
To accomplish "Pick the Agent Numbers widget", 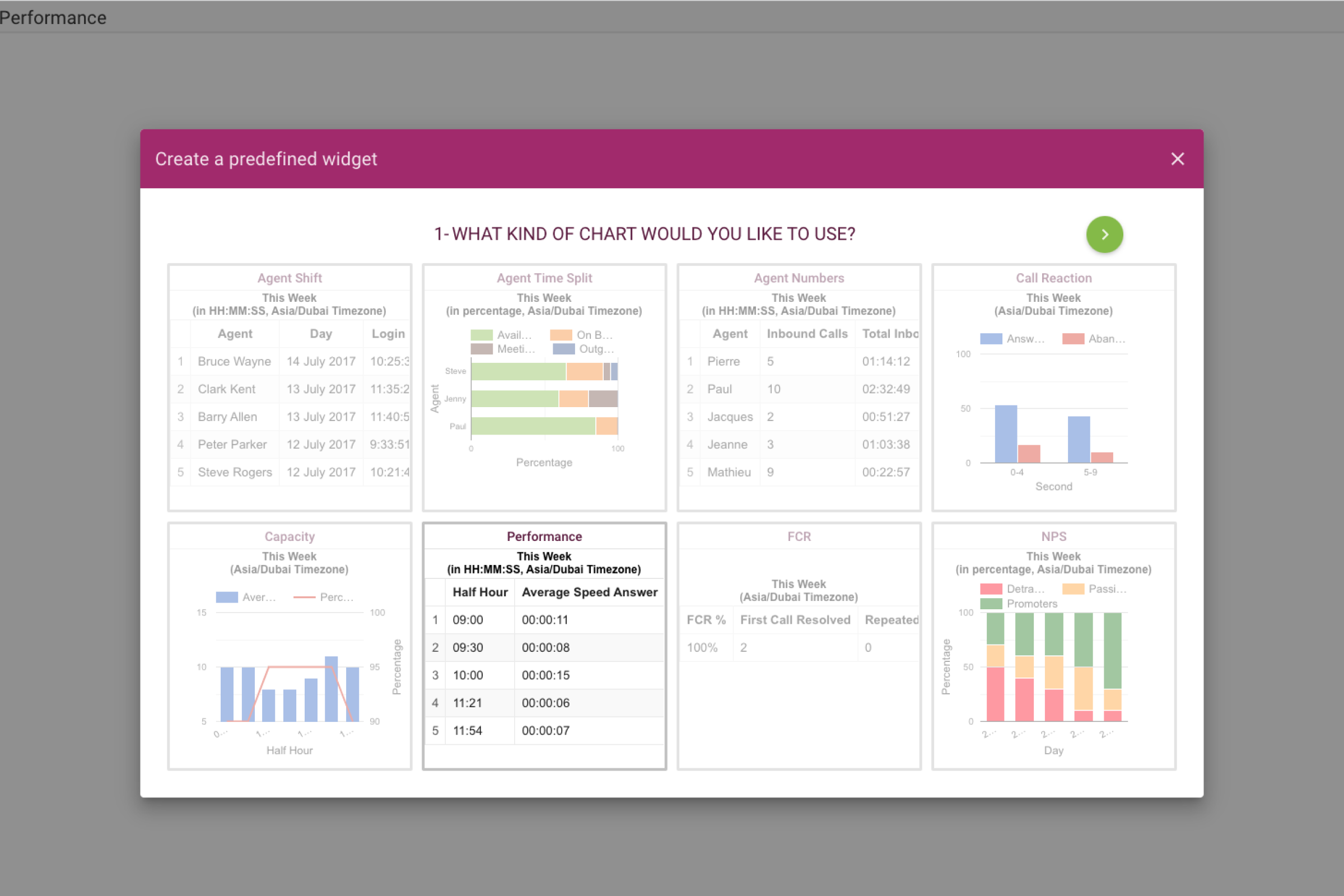I will coord(799,387).
